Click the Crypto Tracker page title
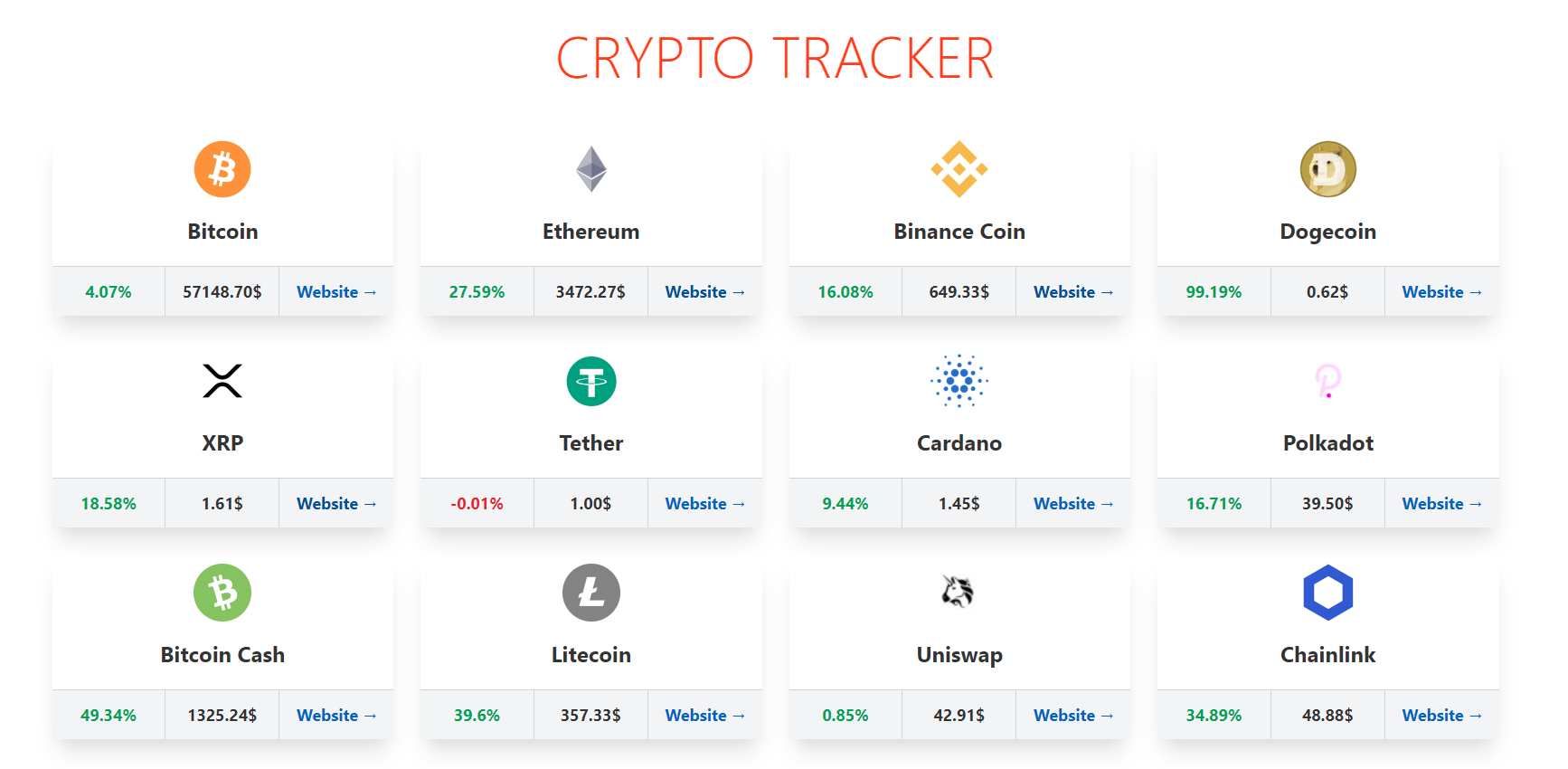Image resolution: width=1568 pixels, height=769 pixels. click(775, 59)
